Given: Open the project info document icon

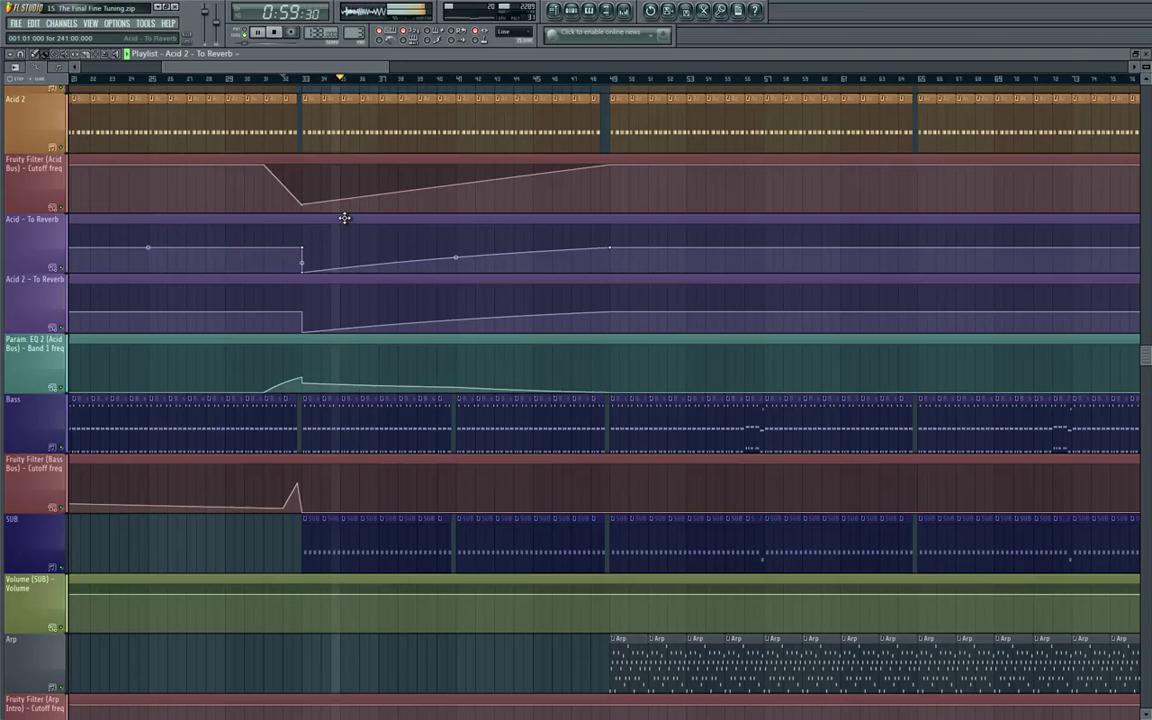Looking at the screenshot, I should [738, 10].
